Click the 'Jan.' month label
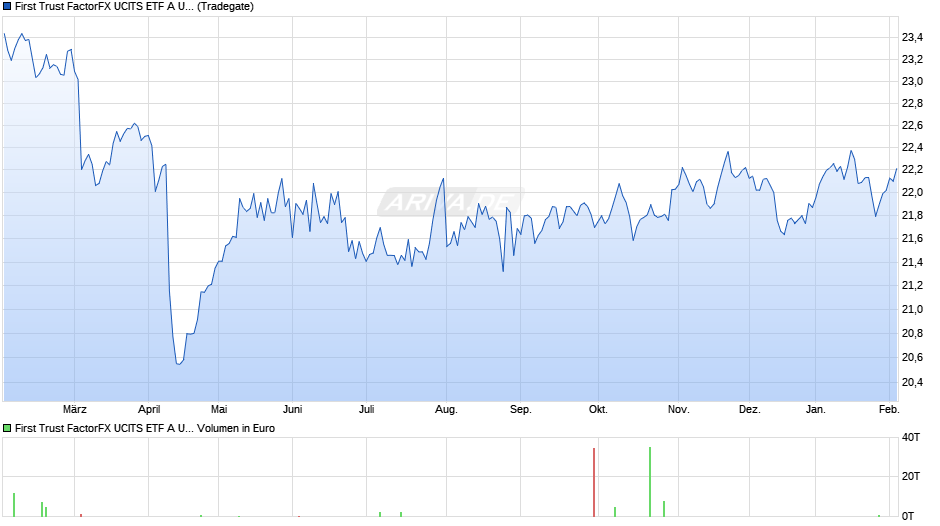This screenshot has width=940, height=526. (815, 410)
